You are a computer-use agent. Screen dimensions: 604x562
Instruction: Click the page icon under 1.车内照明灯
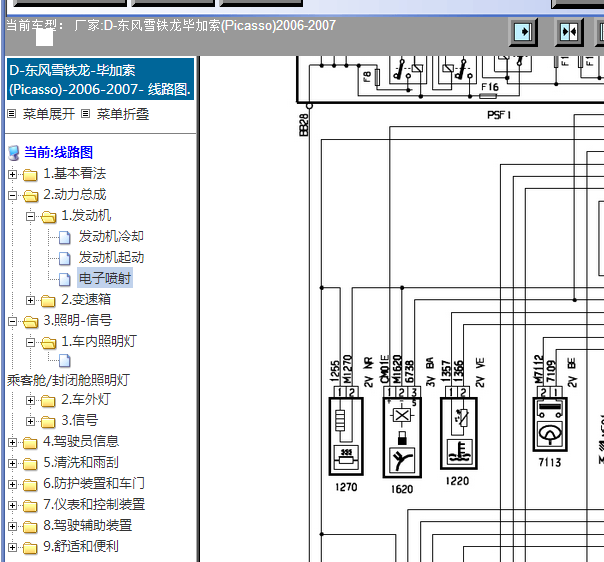point(64,360)
